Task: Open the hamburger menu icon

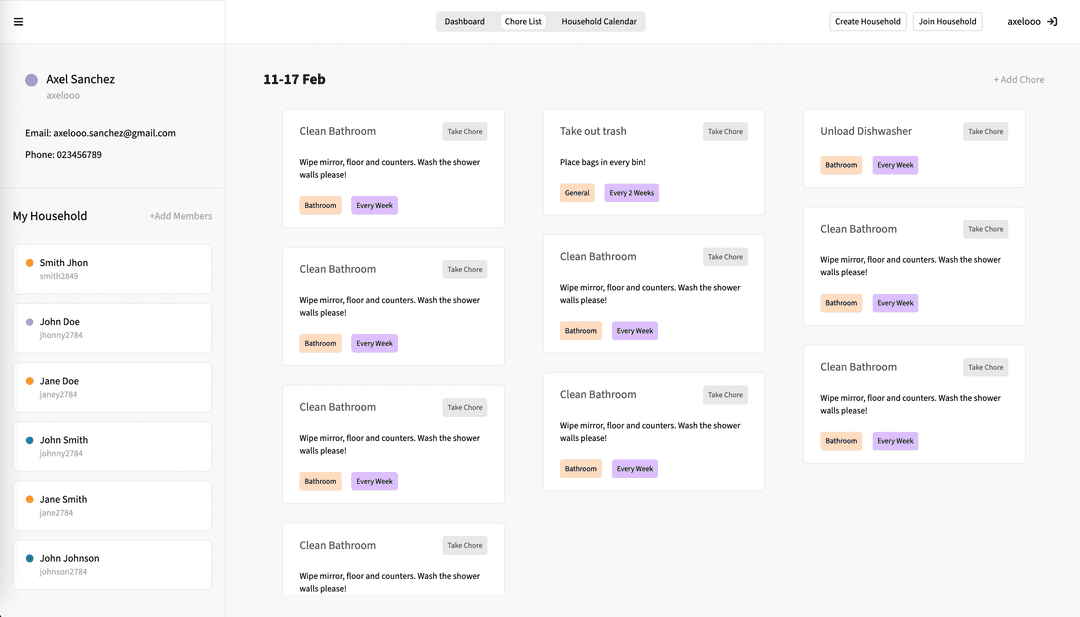Action: tap(18, 22)
